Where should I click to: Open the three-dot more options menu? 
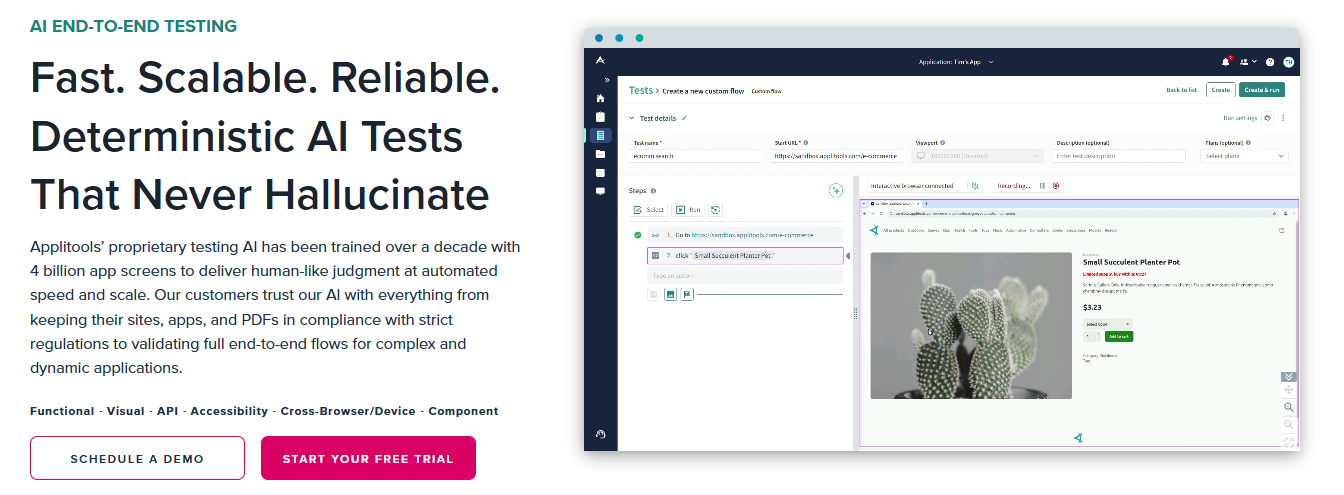click(x=1283, y=118)
